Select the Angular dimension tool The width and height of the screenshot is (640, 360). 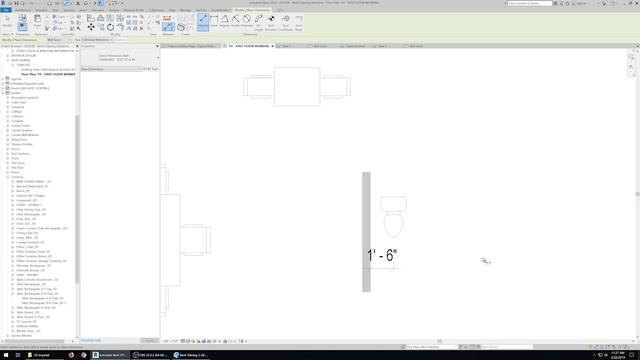point(224,21)
